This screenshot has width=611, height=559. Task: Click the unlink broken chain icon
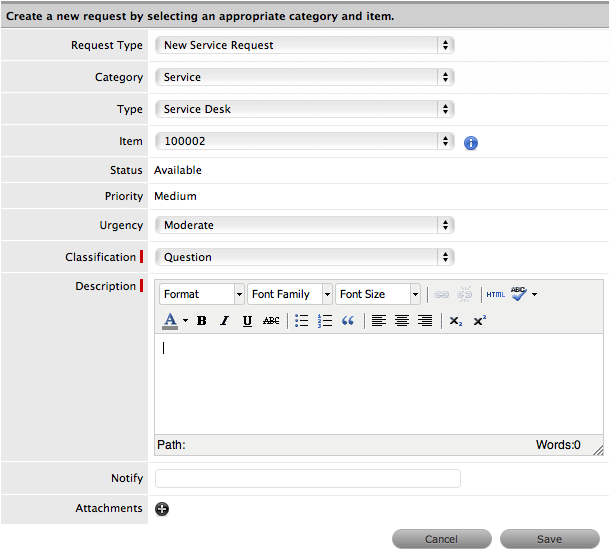click(x=464, y=294)
